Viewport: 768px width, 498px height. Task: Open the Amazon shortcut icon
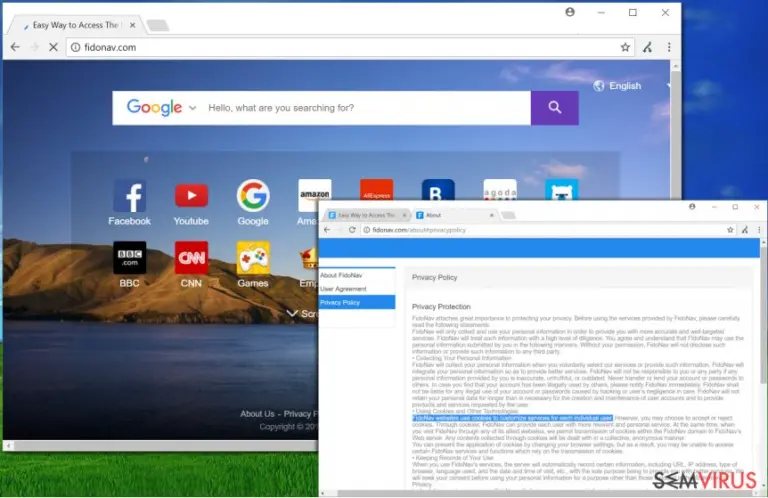click(314, 190)
